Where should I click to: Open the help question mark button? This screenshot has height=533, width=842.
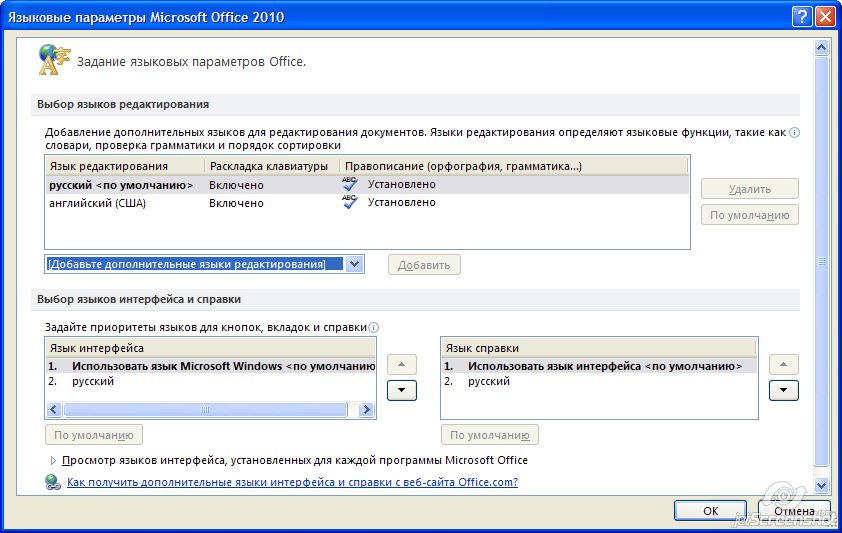click(x=802, y=17)
